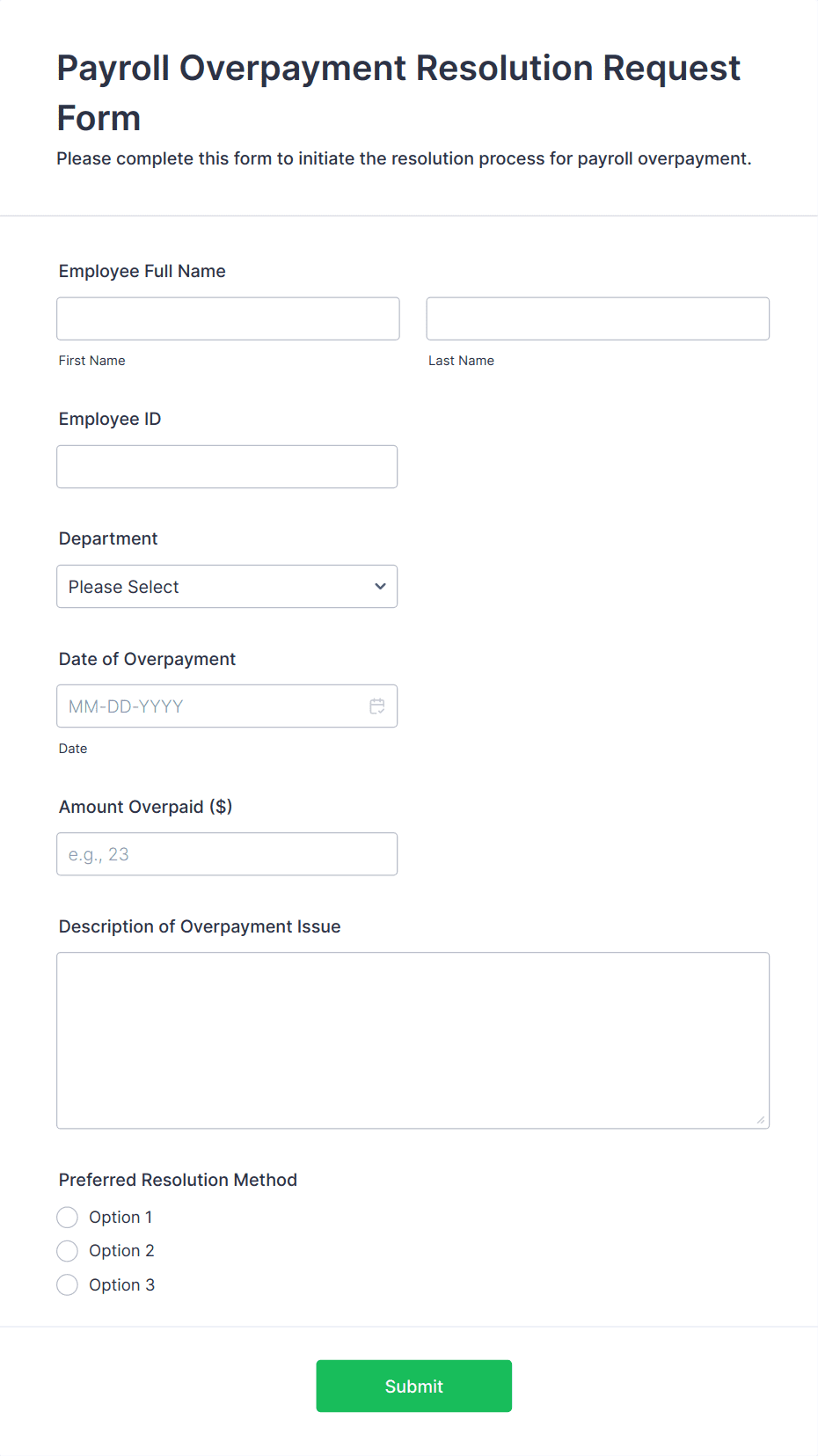
Task: Click the form description text
Action: 404,158
